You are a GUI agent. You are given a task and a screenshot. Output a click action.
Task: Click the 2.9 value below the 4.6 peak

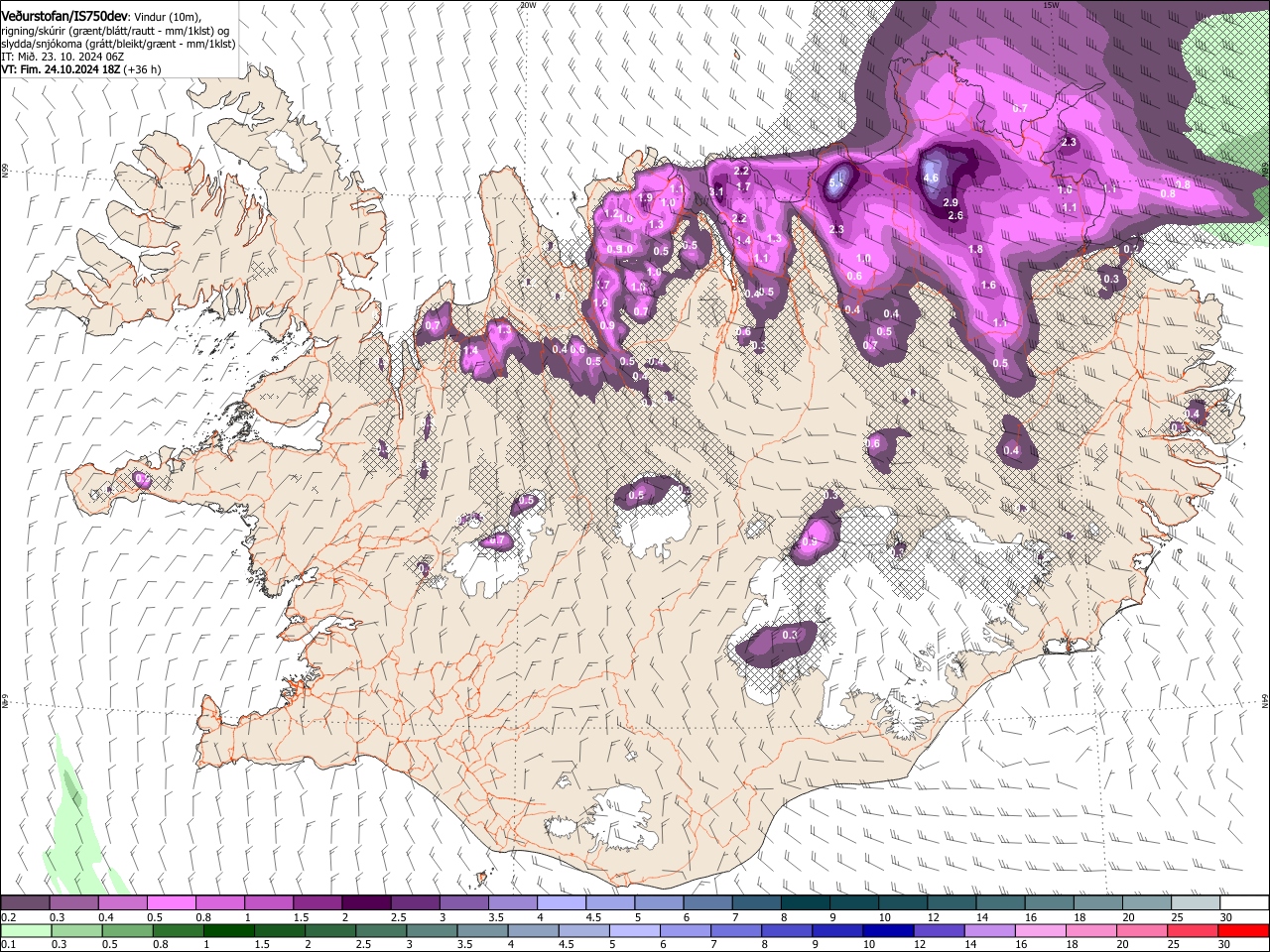950,202
